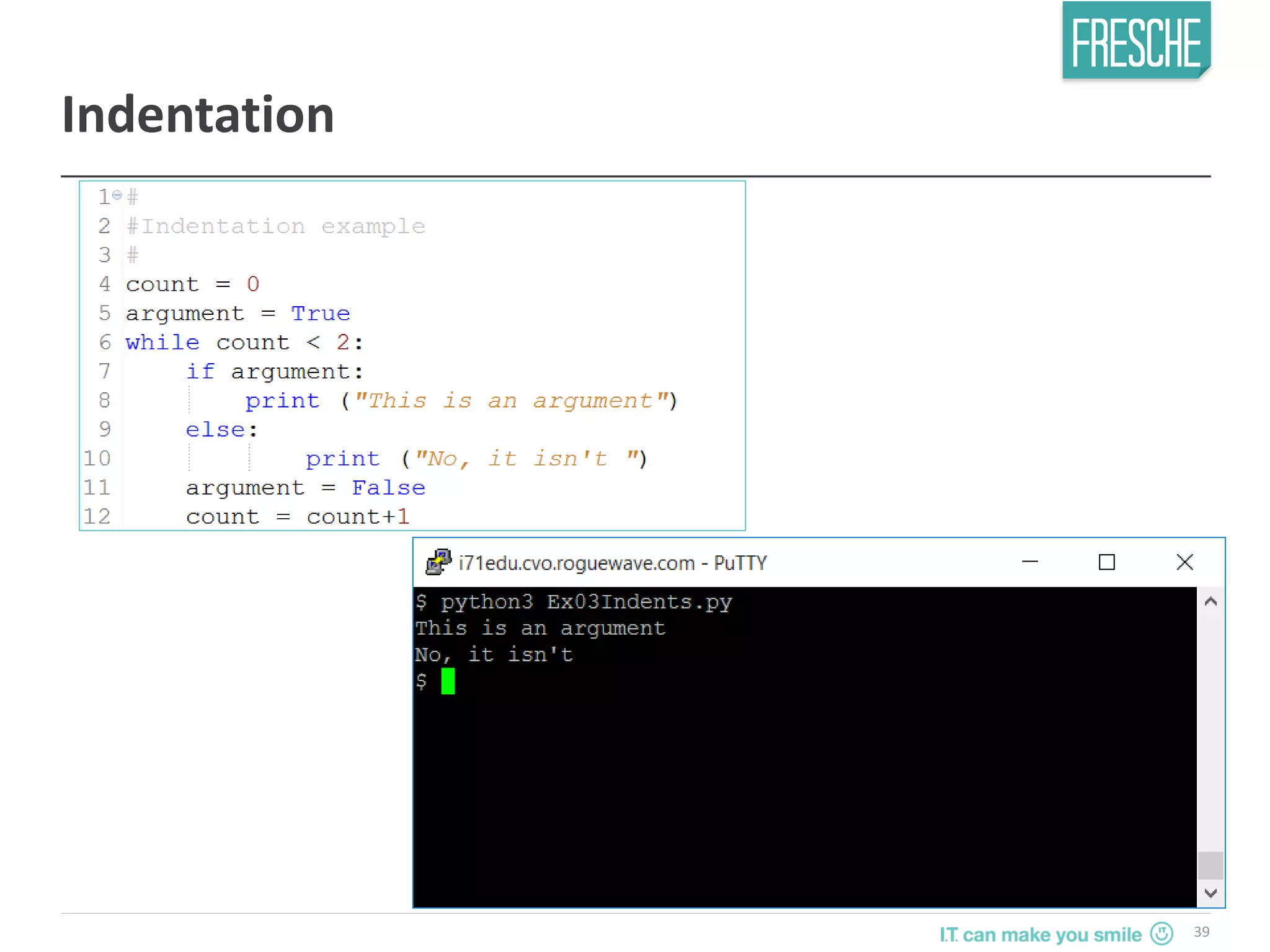Click the PuTTY window title text
Screen dimensions: 1270x952
[x=613, y=563]
